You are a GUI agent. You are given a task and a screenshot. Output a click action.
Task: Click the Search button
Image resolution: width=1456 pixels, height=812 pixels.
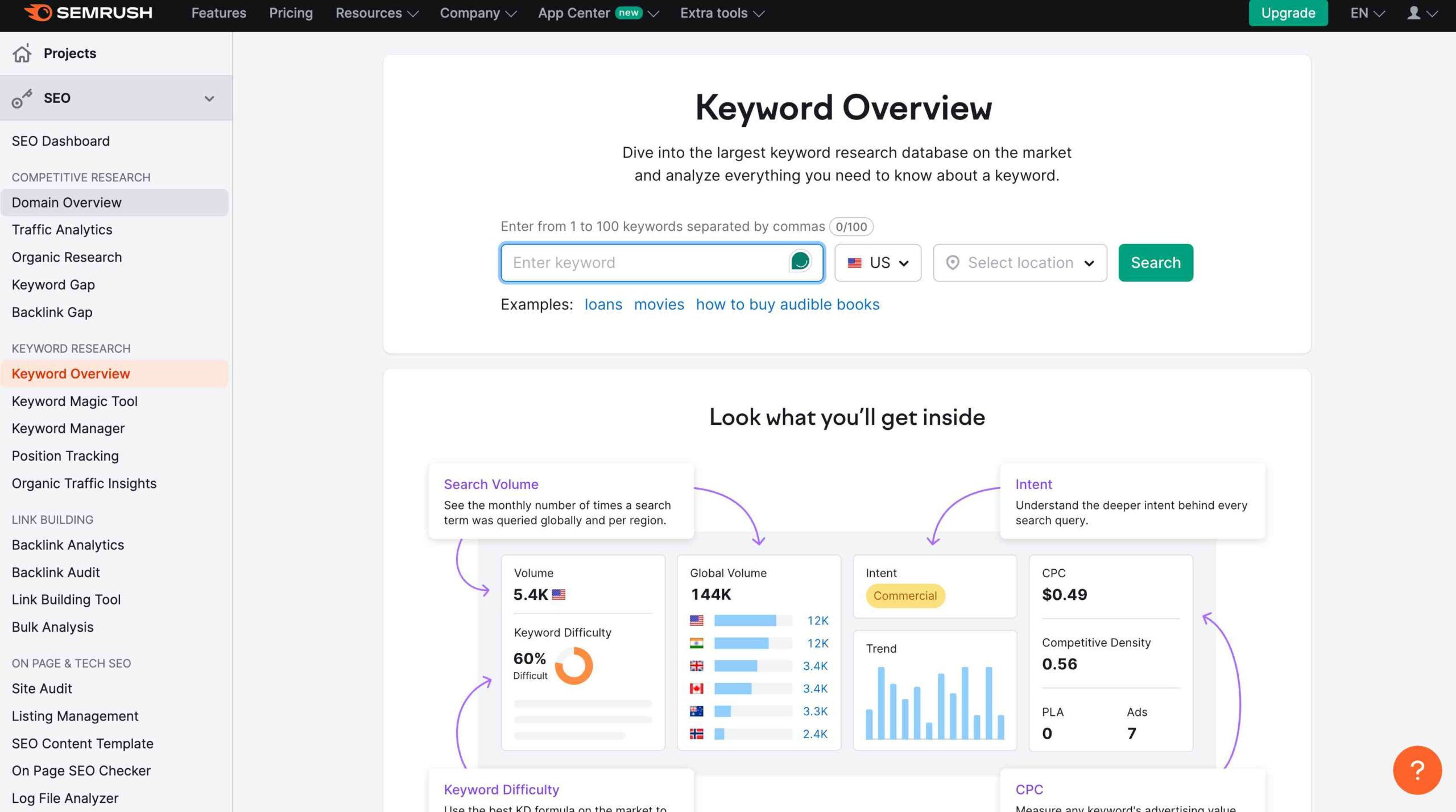pos(1155,262)
